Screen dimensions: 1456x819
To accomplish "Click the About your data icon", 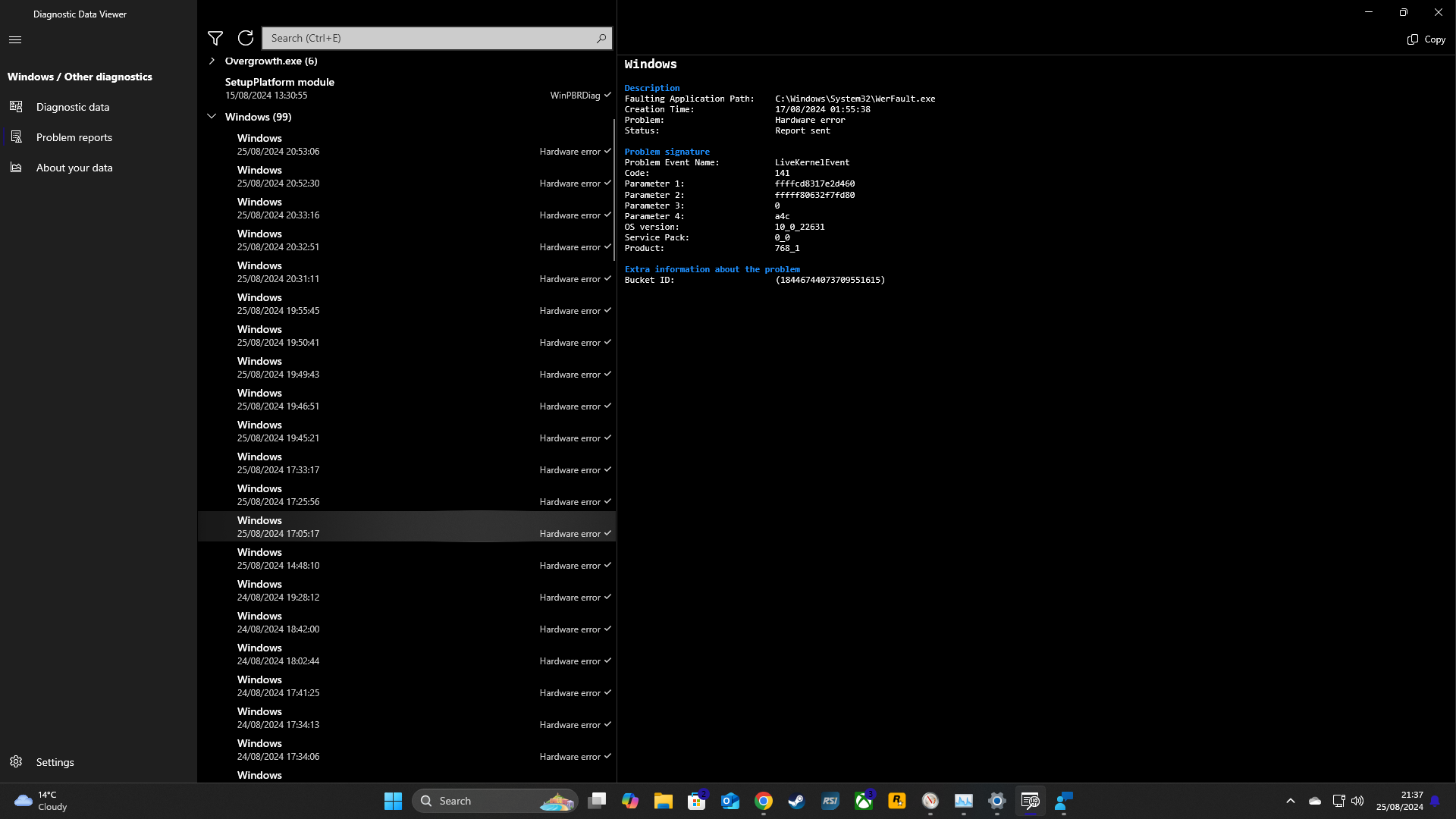I will pos(16,168).
